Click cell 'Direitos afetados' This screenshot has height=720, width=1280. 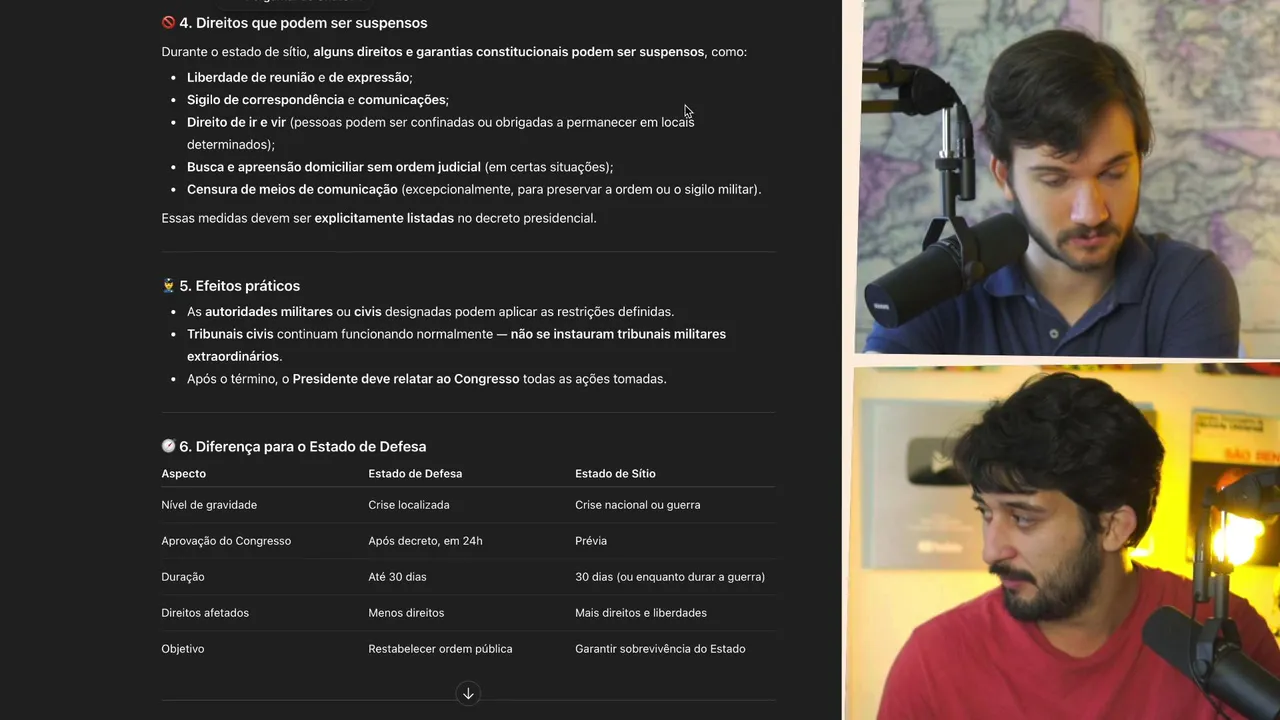205,613
